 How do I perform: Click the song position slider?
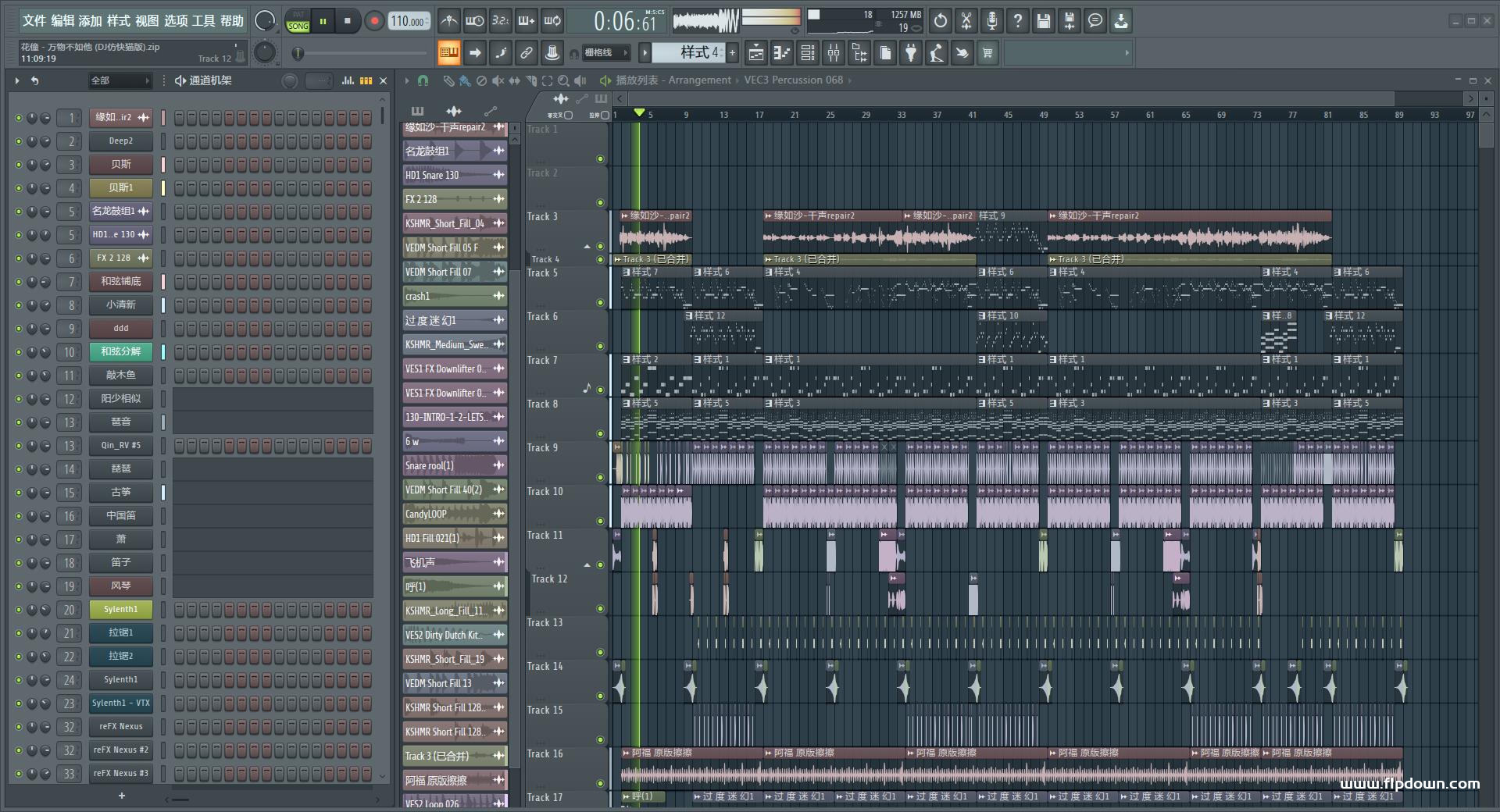pyautogui.click(x=360, y=53)
